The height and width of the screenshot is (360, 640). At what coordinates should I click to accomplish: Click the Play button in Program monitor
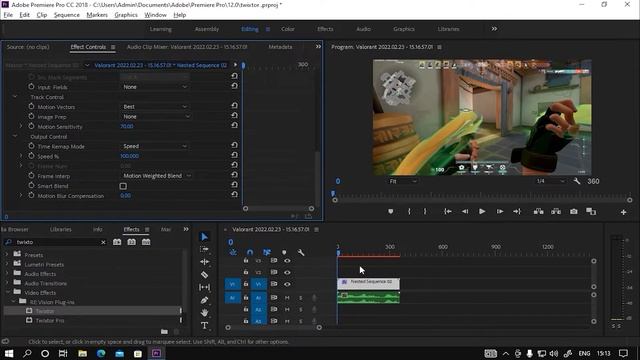coord(482,211)
